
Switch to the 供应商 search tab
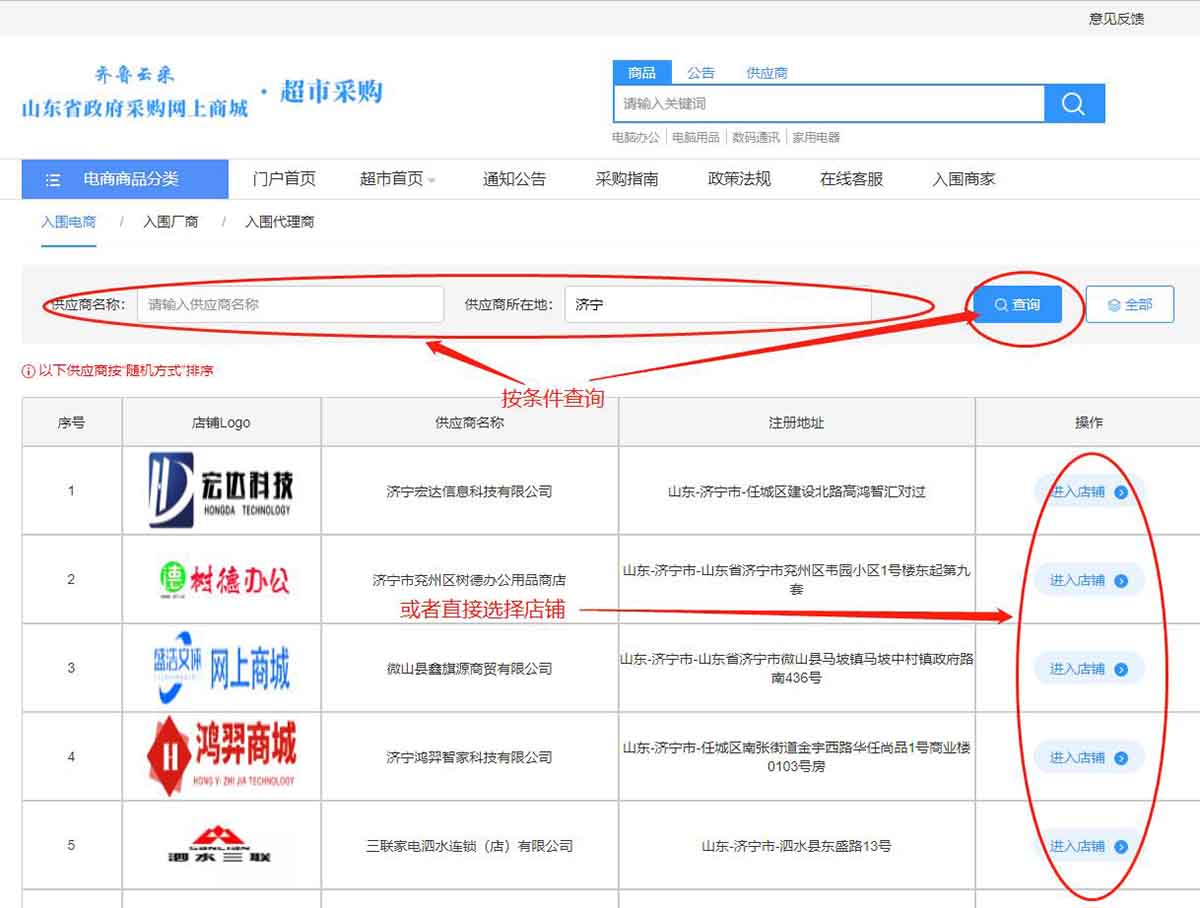click(x=767, y=73)
